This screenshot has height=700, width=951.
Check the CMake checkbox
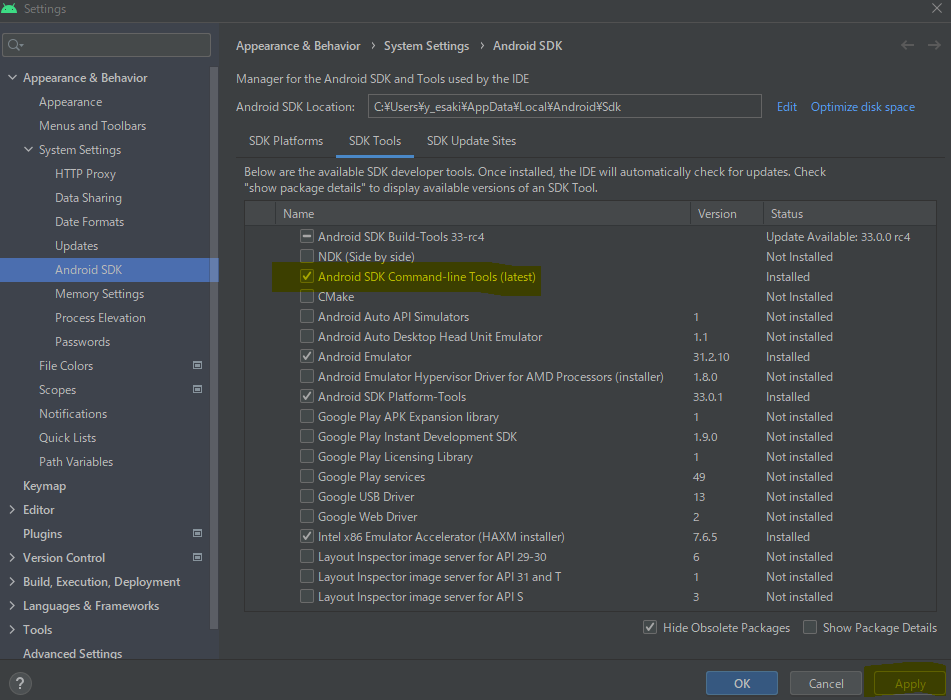point(307,296)
